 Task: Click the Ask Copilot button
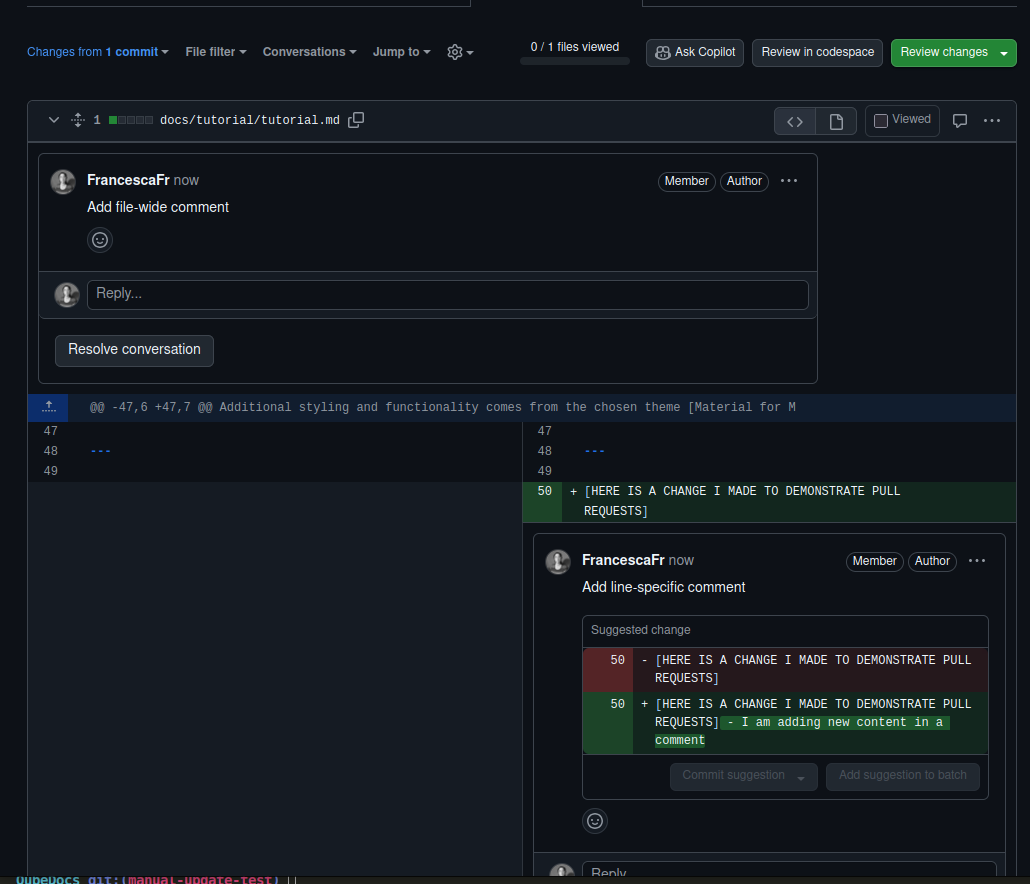click(695, 53)
